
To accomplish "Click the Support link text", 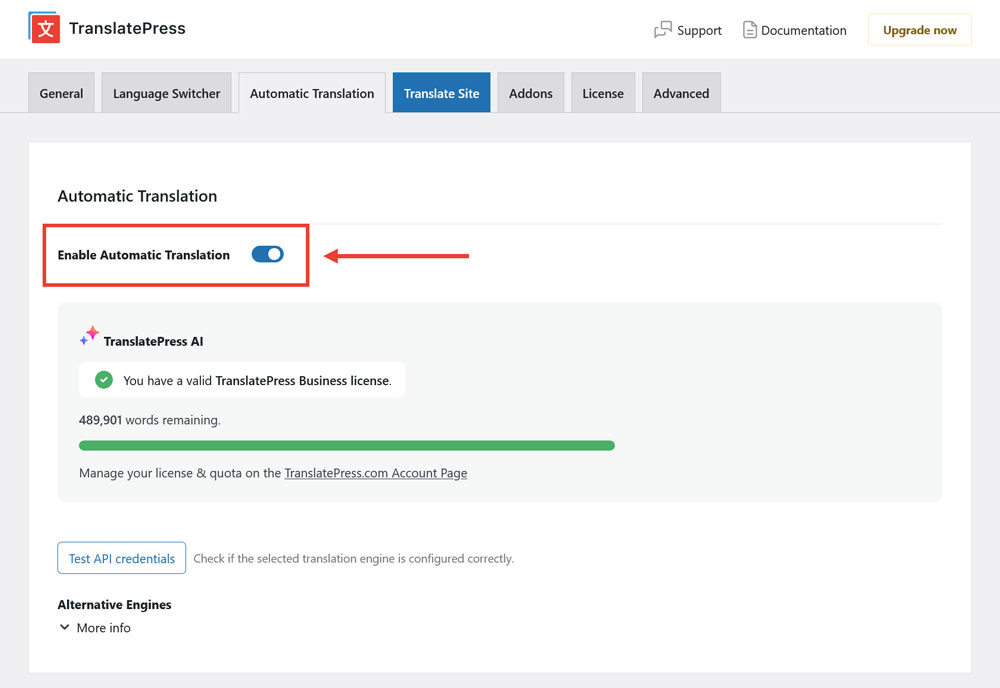I will pyautogui.click(x=700, y=30).
